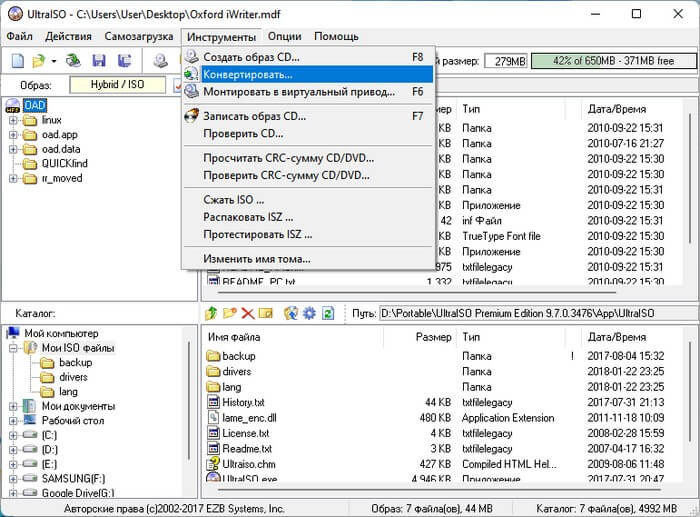700x517 pixels.
Task: Click the Рабочий стол desktop icon
Action: [x=29, y=420]
